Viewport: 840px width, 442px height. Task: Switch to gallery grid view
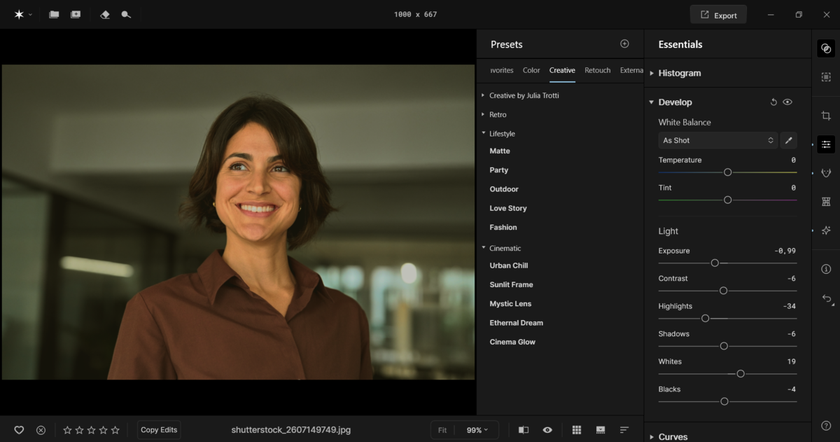coord(576,430)
